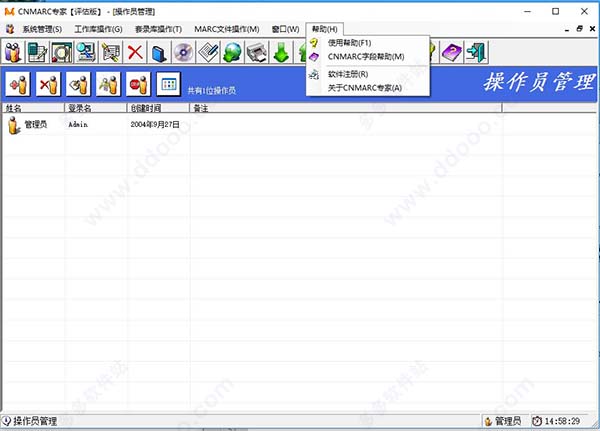
Task: Click the blue book toolbar icon
Action: 159,52
